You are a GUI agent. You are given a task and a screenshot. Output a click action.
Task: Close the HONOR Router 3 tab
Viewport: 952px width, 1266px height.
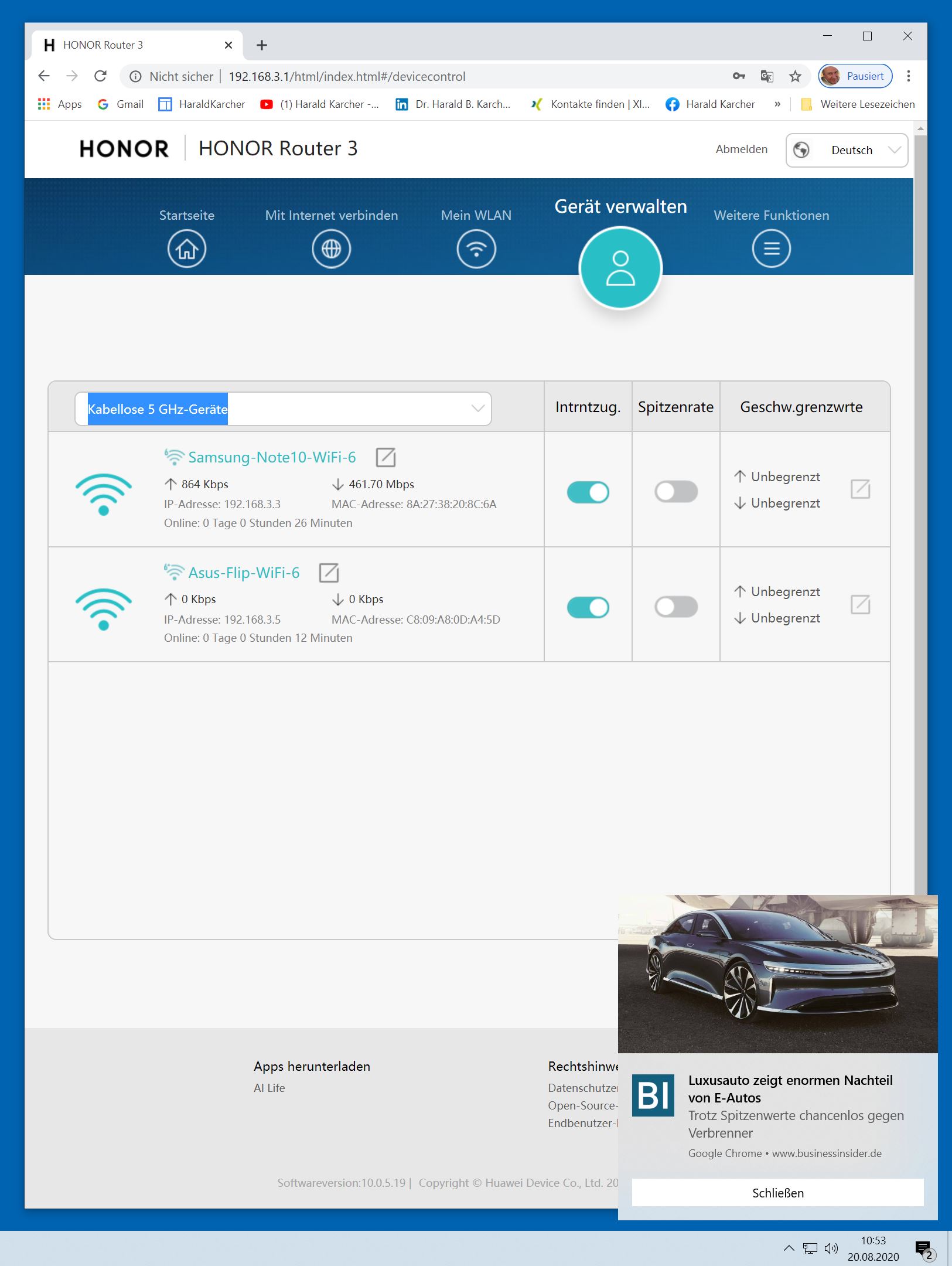(x=228, y=45)
